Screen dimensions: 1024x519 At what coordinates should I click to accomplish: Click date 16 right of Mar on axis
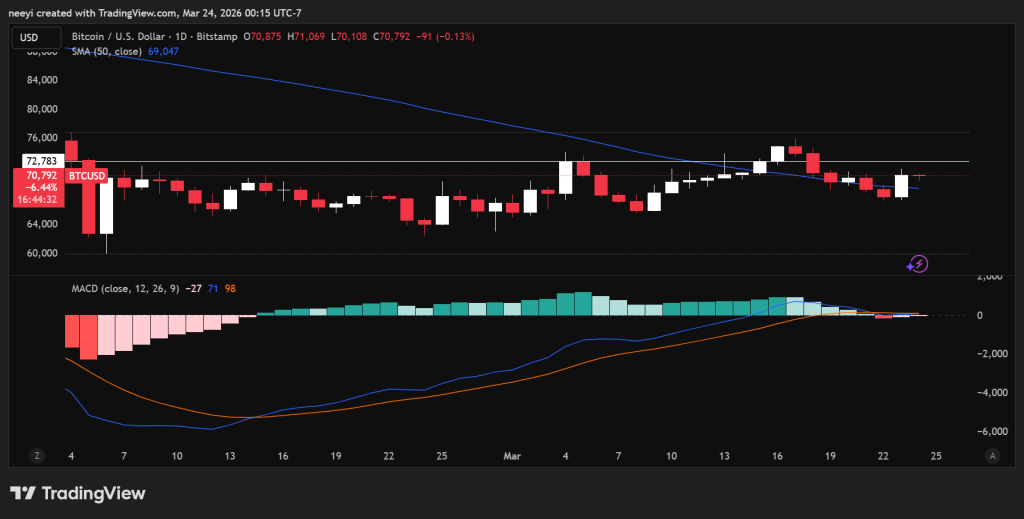point(777,455)
